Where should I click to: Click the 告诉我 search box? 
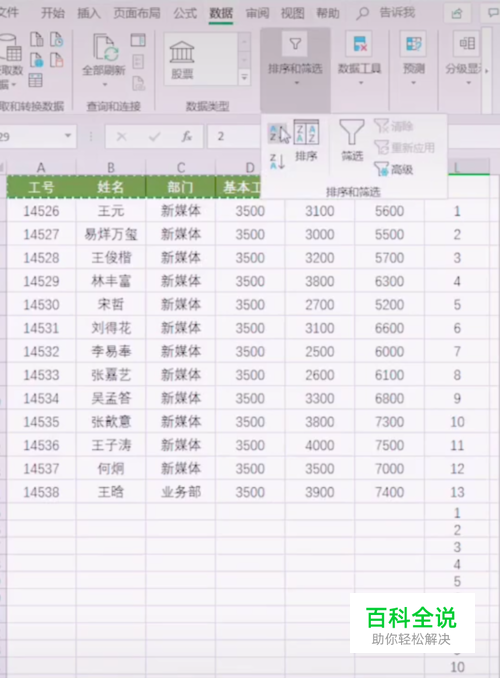(x=397, y=13)
